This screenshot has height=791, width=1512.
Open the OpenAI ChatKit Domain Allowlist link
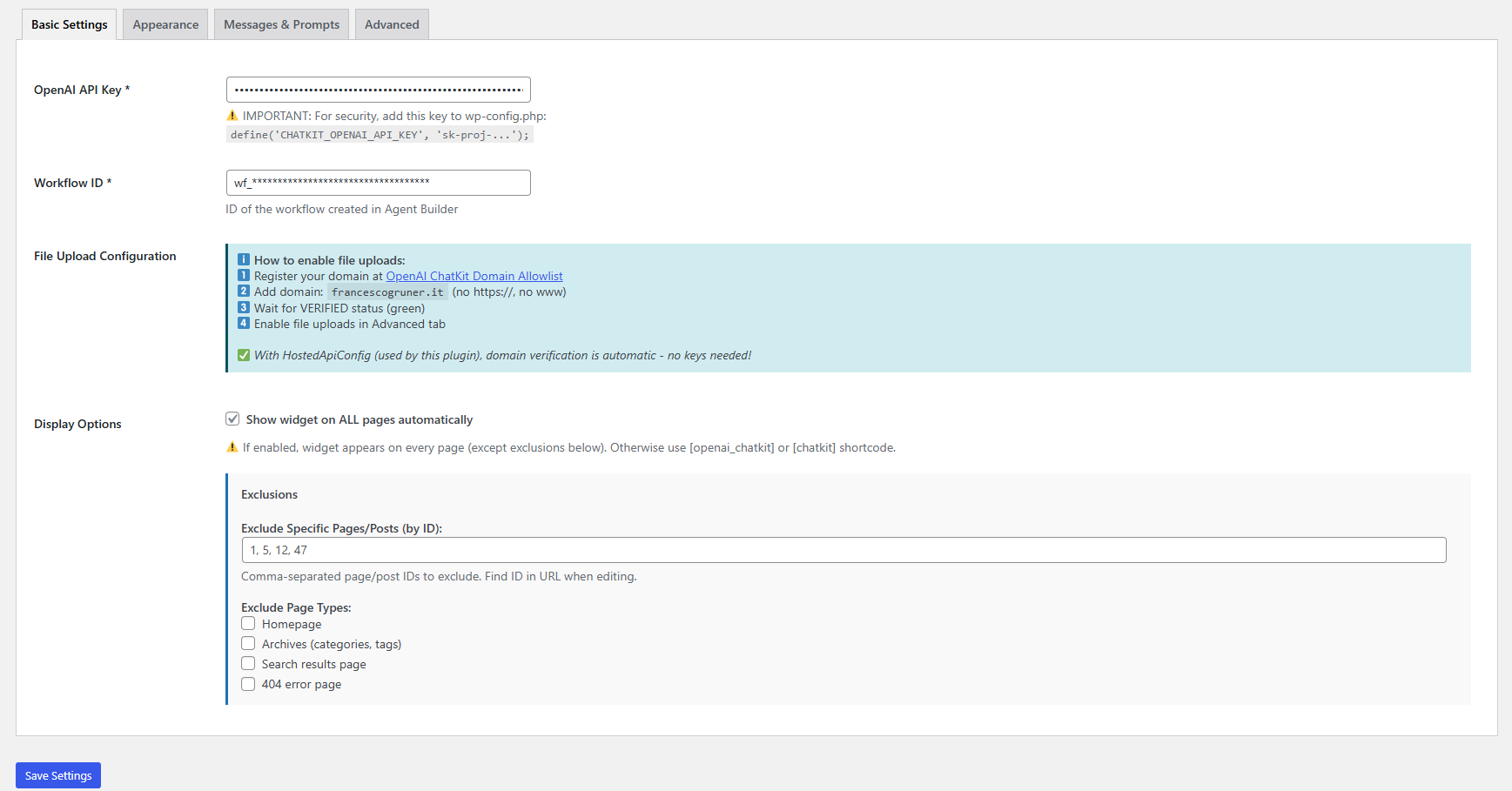coord(474,276)
